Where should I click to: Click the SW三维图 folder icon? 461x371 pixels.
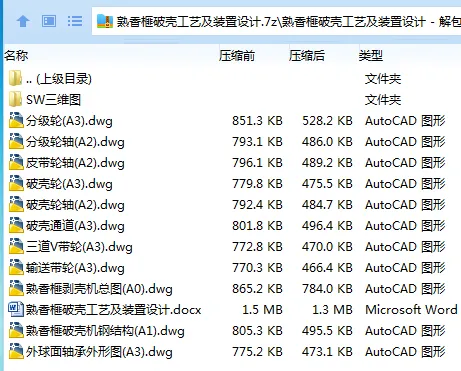pyautogui.click(x=15, y=99)
